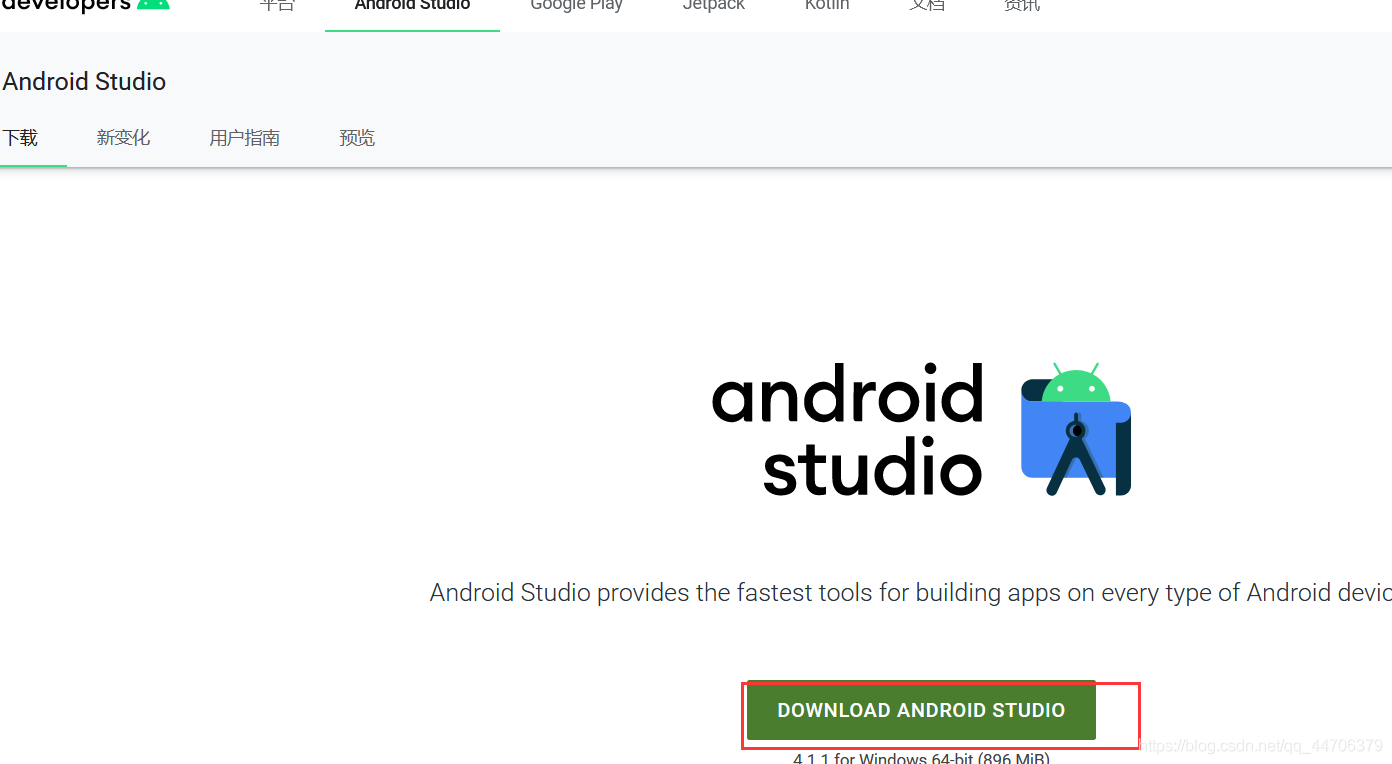Click the Download Android Studio button
This screenshot has height=764, width=1392.
click(x=921, y=711)
